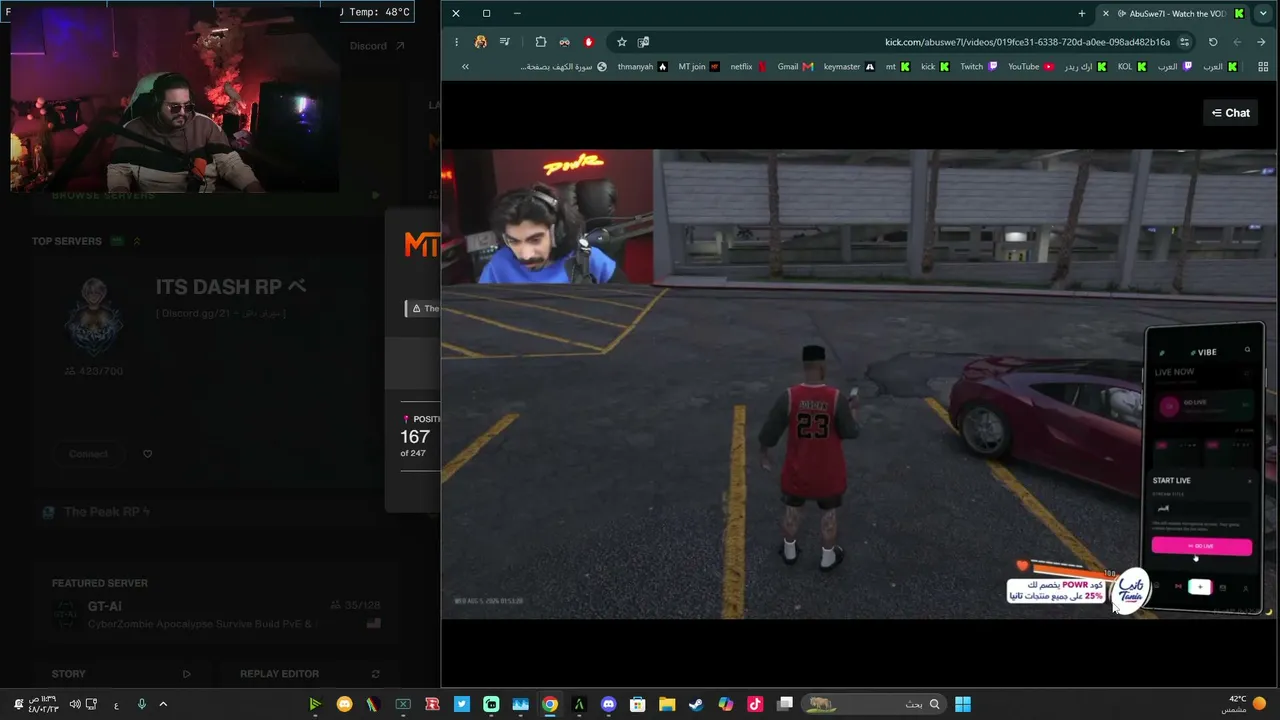Open the volume tray icon

75,704
